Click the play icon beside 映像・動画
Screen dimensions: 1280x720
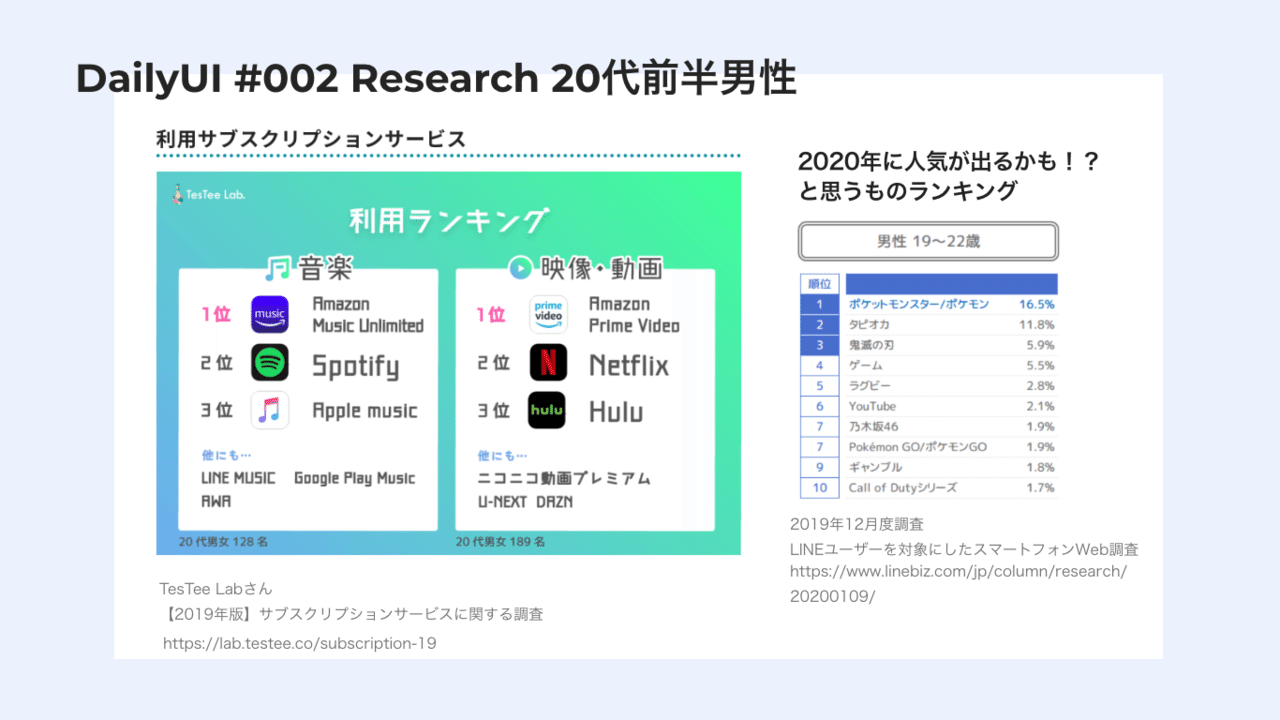[x=519, y=268]
